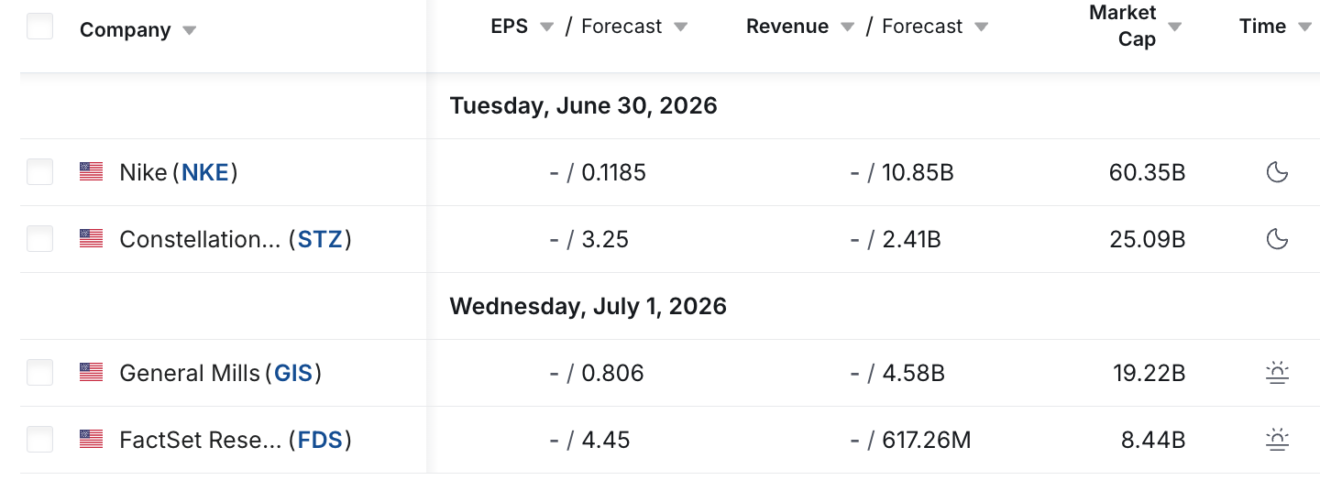Open the NKE ticker link
The width and height of the screenshot is (1320, 491).
[x=205, y=173]
